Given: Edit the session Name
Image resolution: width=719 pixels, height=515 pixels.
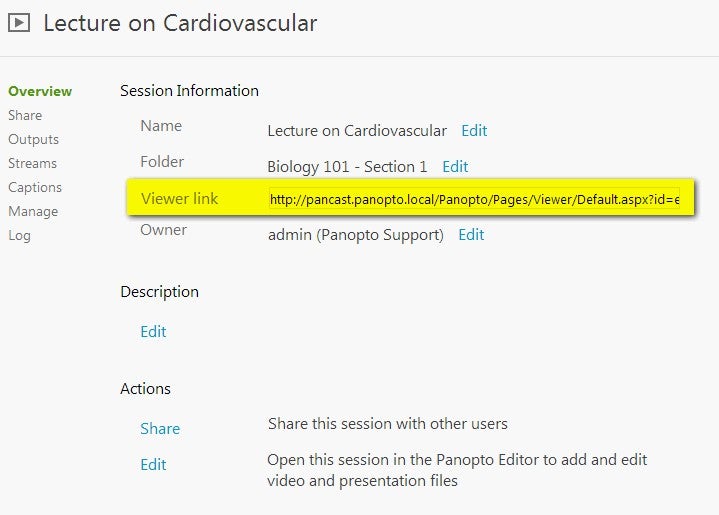Looking at the screenshot, I should 474,131.
